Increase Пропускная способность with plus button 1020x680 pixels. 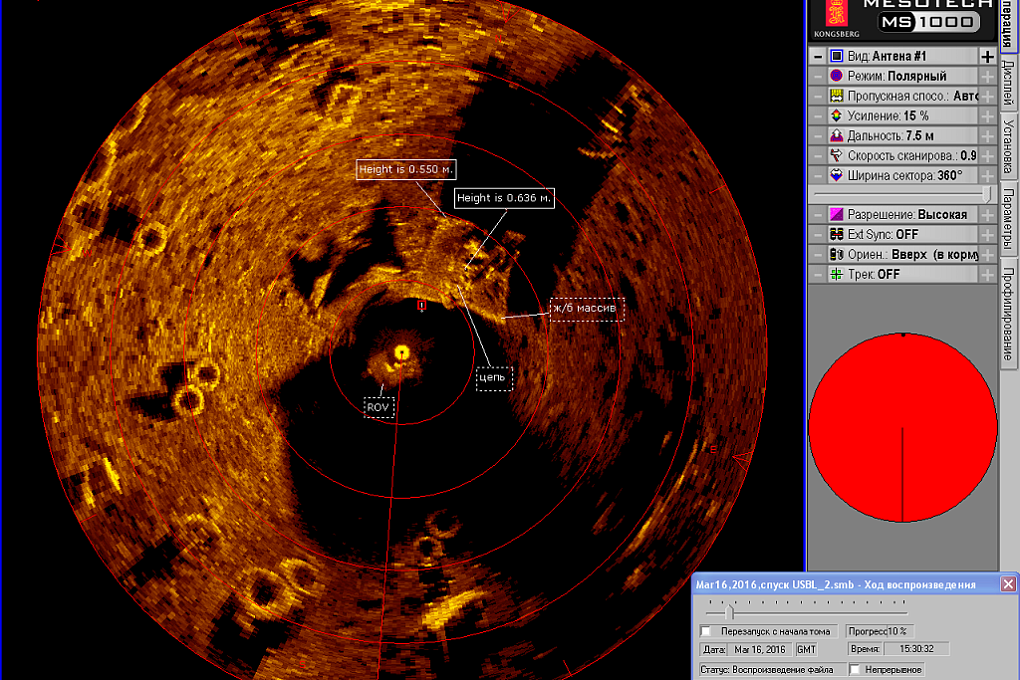point(987,96)
